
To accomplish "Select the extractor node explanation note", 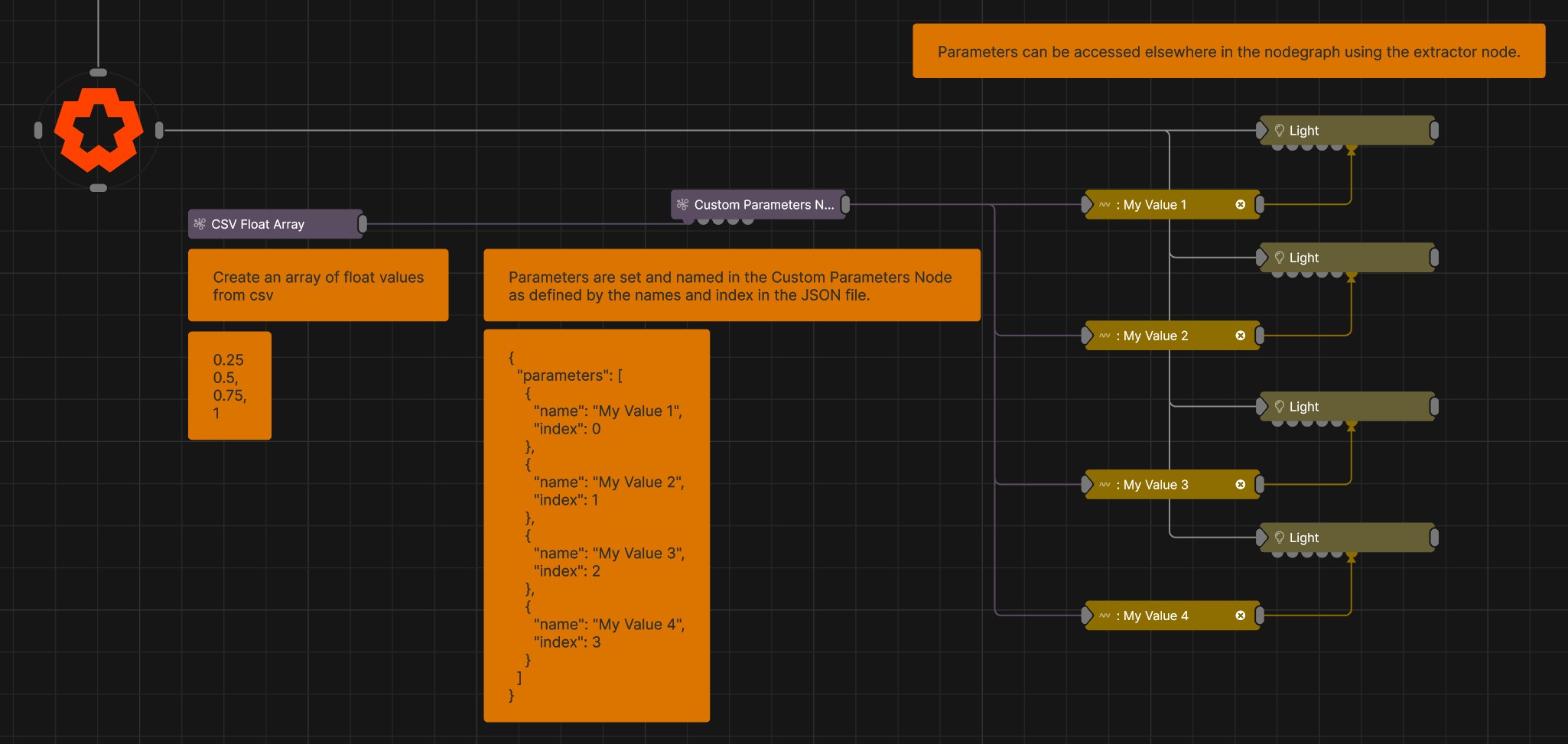I will pos(1228,51).
